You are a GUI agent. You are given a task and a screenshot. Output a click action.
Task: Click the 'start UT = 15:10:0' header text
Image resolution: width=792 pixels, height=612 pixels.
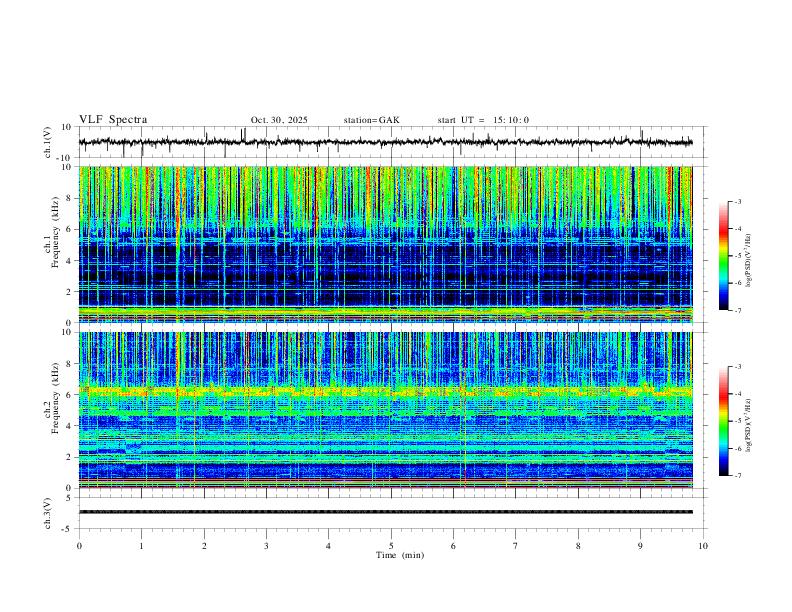pos(483,120)
